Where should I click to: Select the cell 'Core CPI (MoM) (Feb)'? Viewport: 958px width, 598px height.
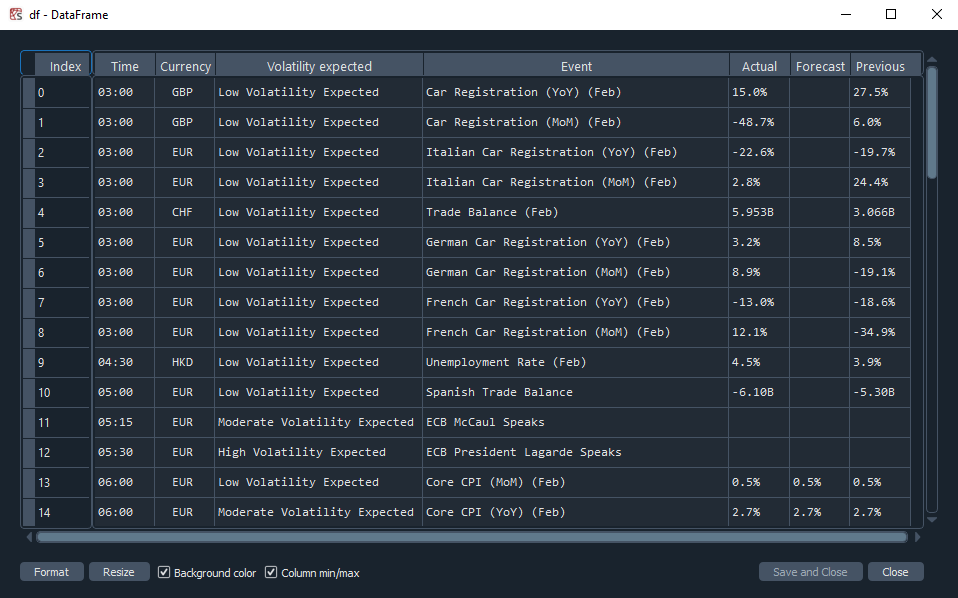576,482
